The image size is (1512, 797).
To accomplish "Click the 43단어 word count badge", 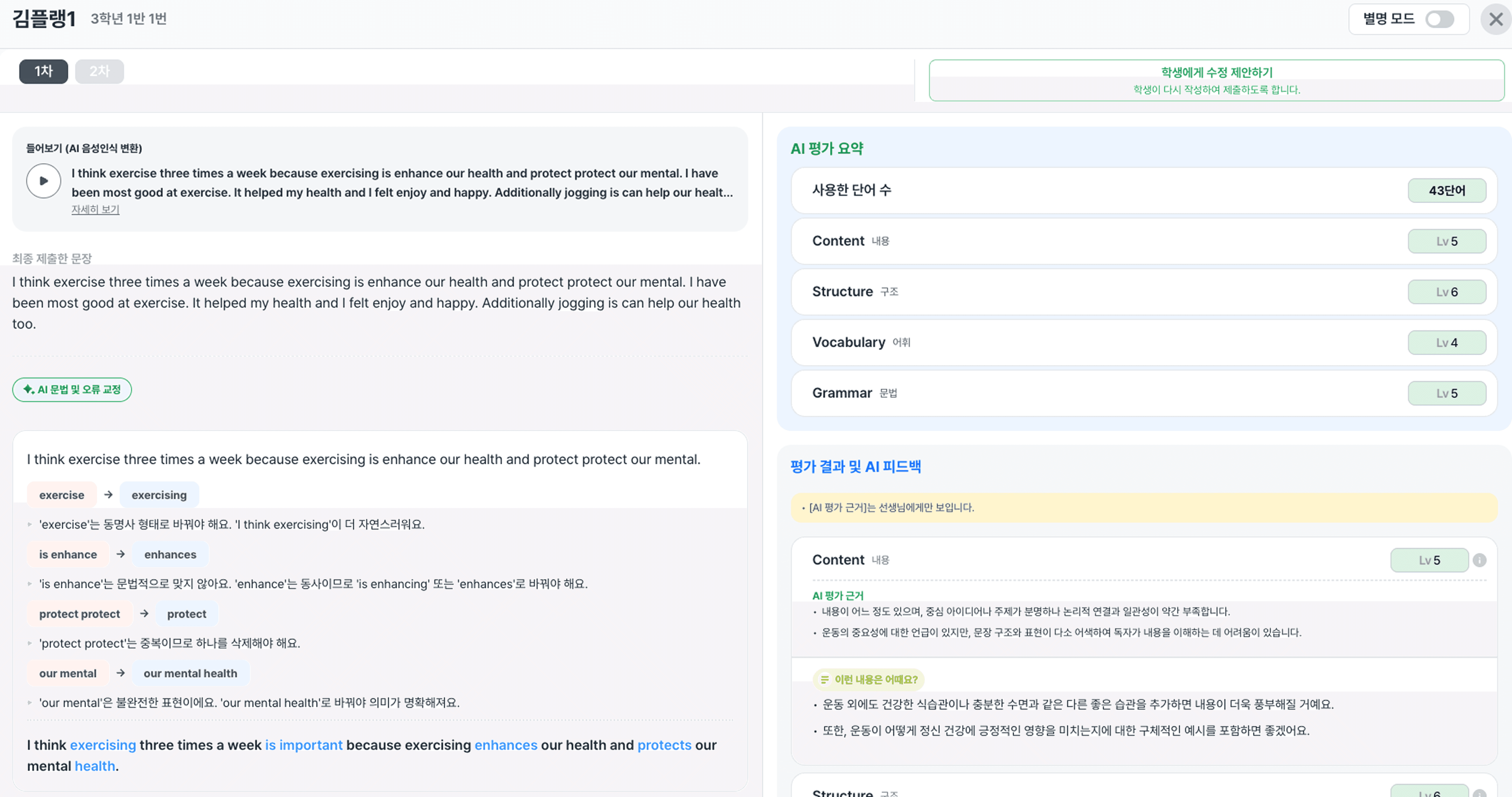I will click(1446, 191).
